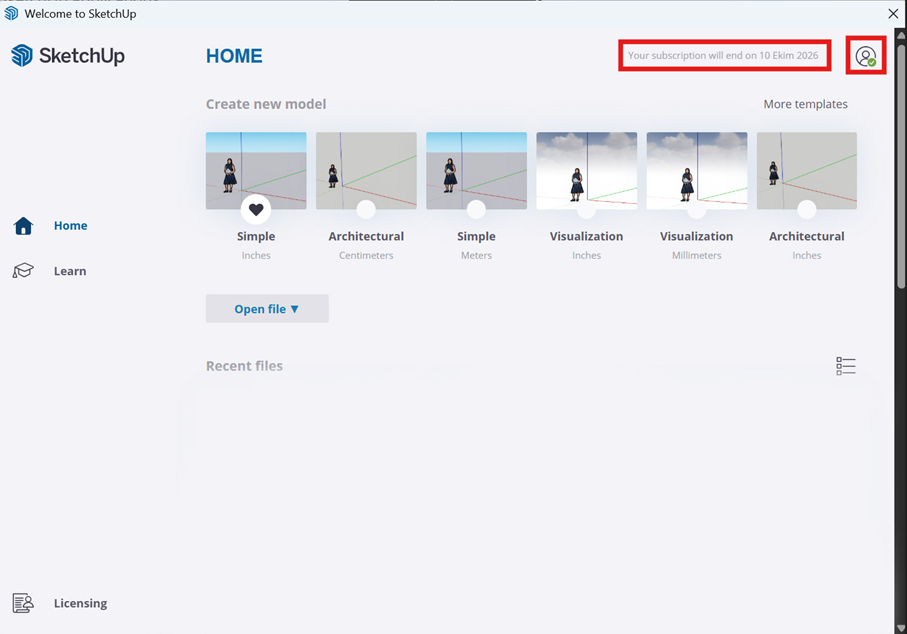Set Architectural Centimeters template as default favorite
Viewport: 907px width, 634px height.
tap(366, 209)
